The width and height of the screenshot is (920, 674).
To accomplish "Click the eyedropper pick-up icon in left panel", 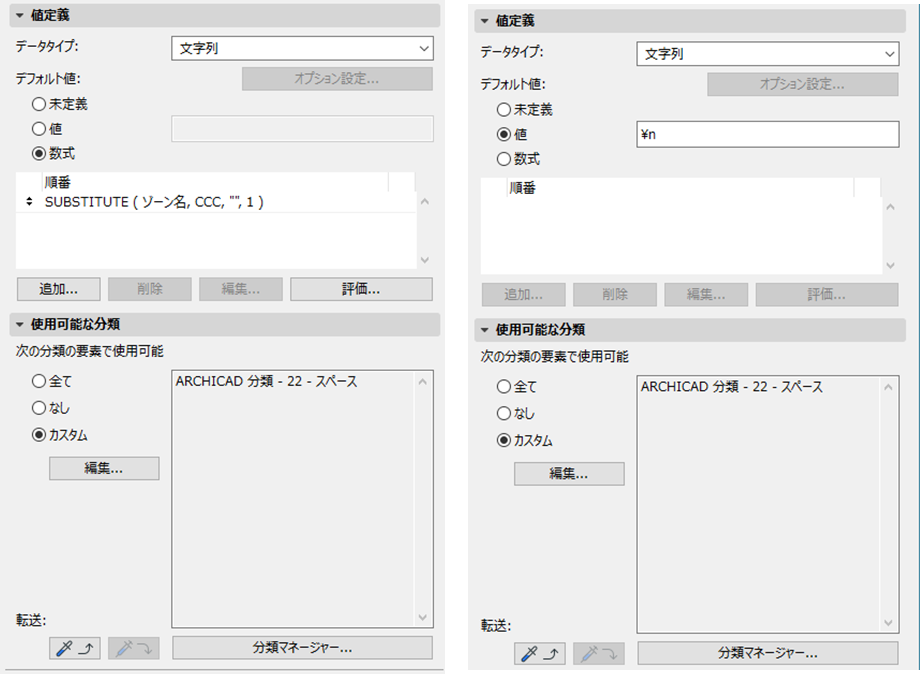I will (75, 648).
